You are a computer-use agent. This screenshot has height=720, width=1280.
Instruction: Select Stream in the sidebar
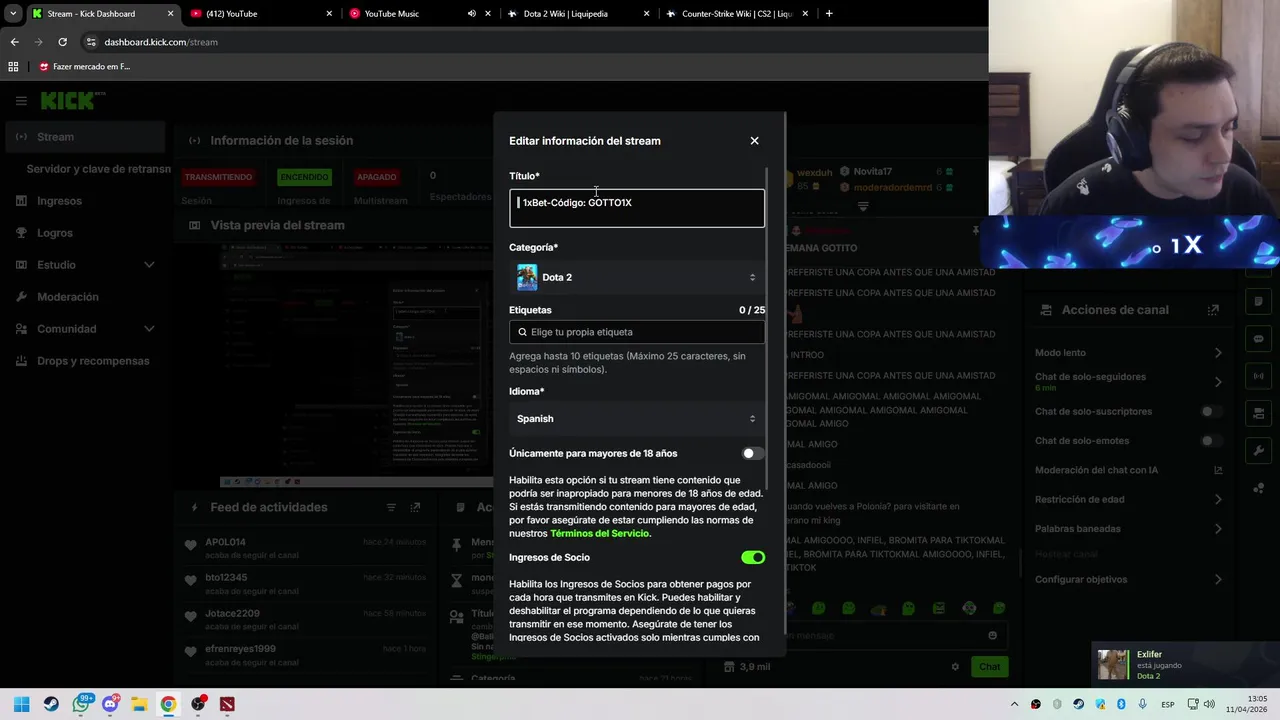[85, 137]
